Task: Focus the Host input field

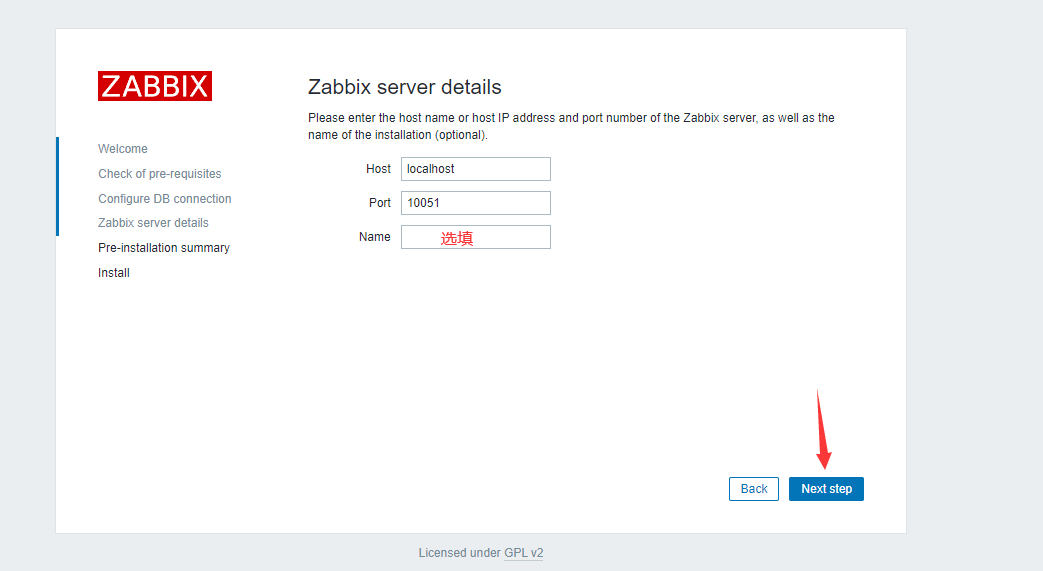Action: [x=475, y=169]
